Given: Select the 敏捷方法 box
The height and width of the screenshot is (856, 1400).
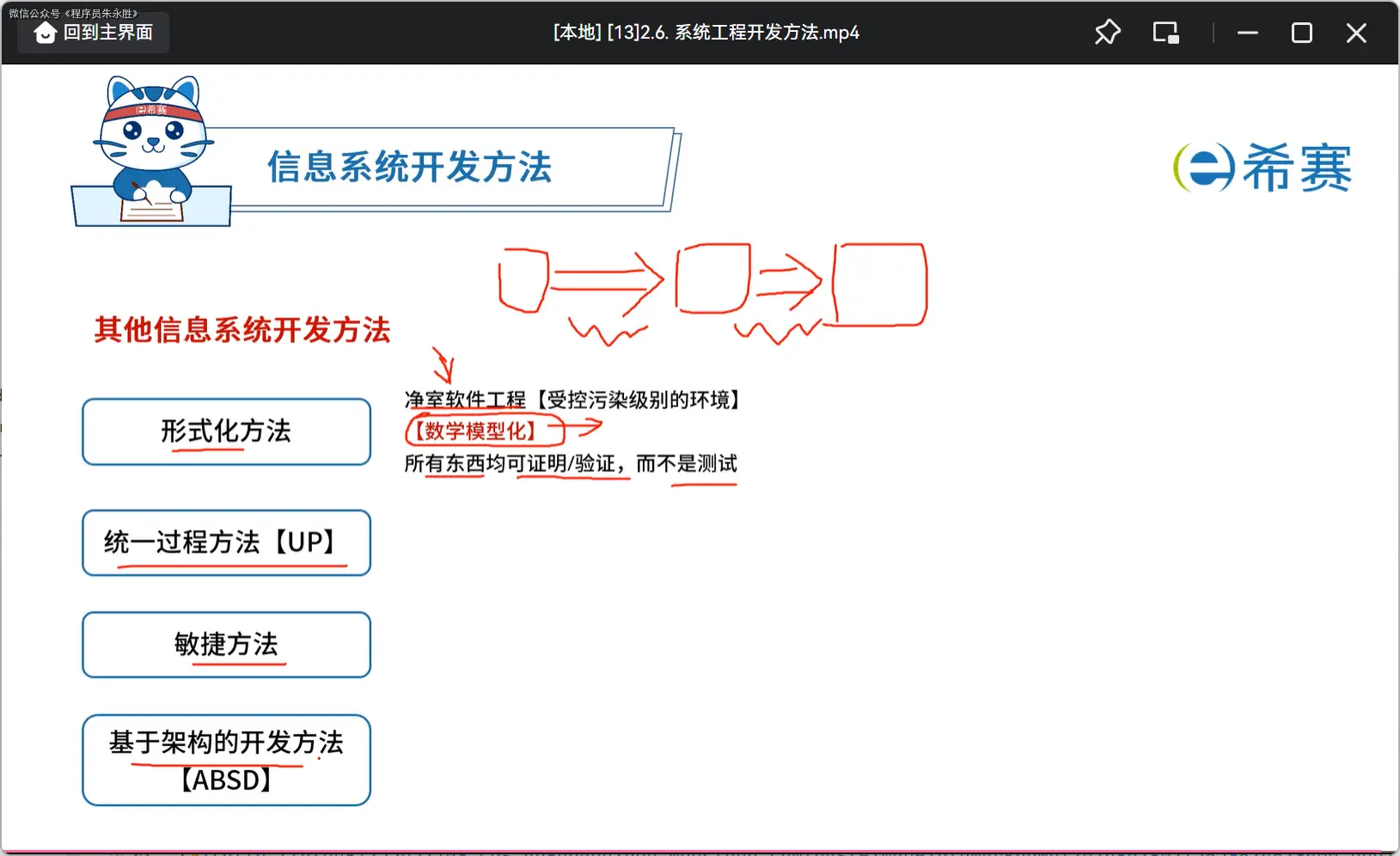Looking at the screenshot, I should (226, 645).
